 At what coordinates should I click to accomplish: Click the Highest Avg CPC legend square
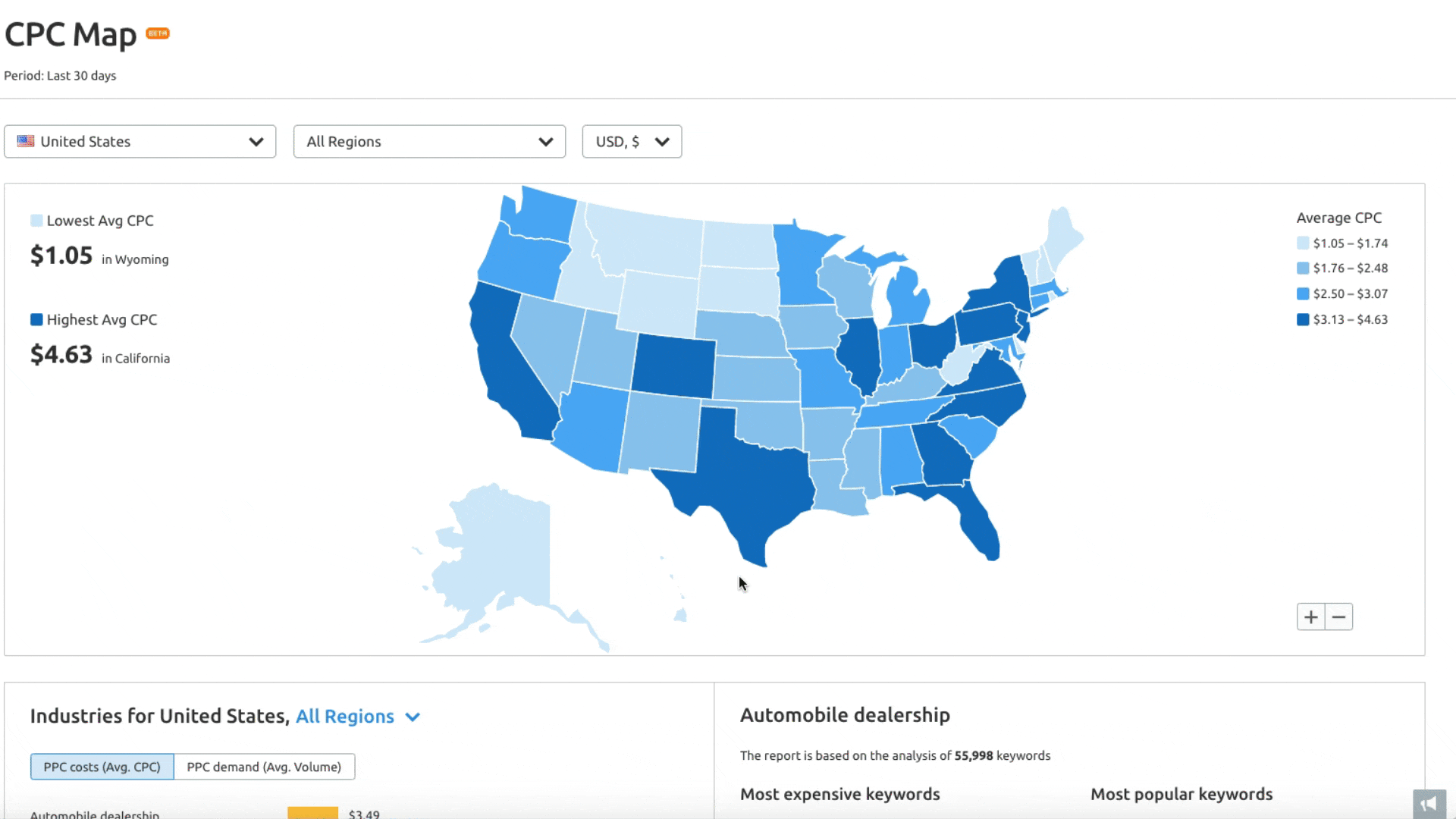click(36, 319)
